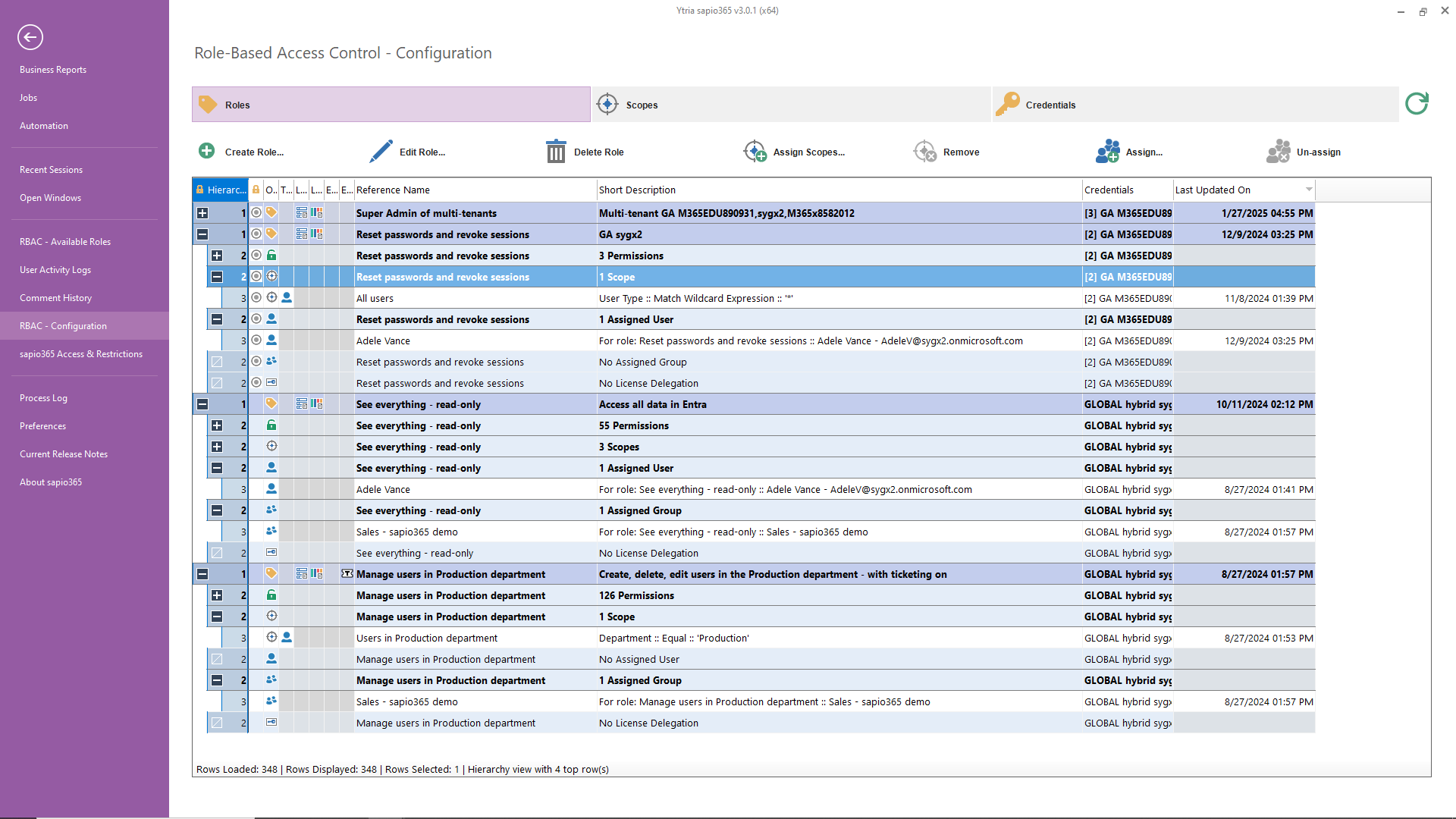Screen dimensions: 1456x819
Task: Expand the 126 Permissions row
Action: coord(217,595)
